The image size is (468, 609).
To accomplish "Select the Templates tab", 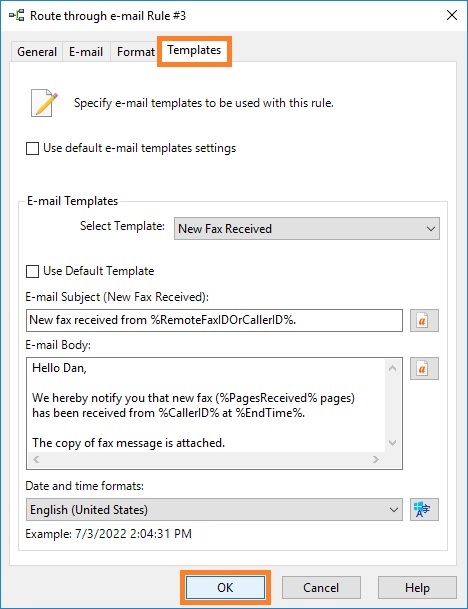I will [194, 50].
